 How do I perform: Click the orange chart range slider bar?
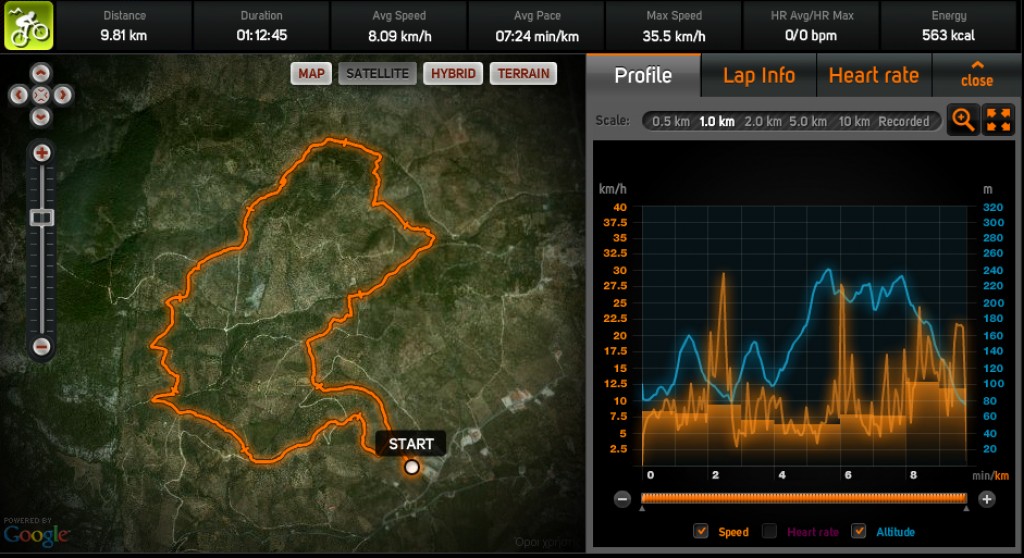[804, 499]
